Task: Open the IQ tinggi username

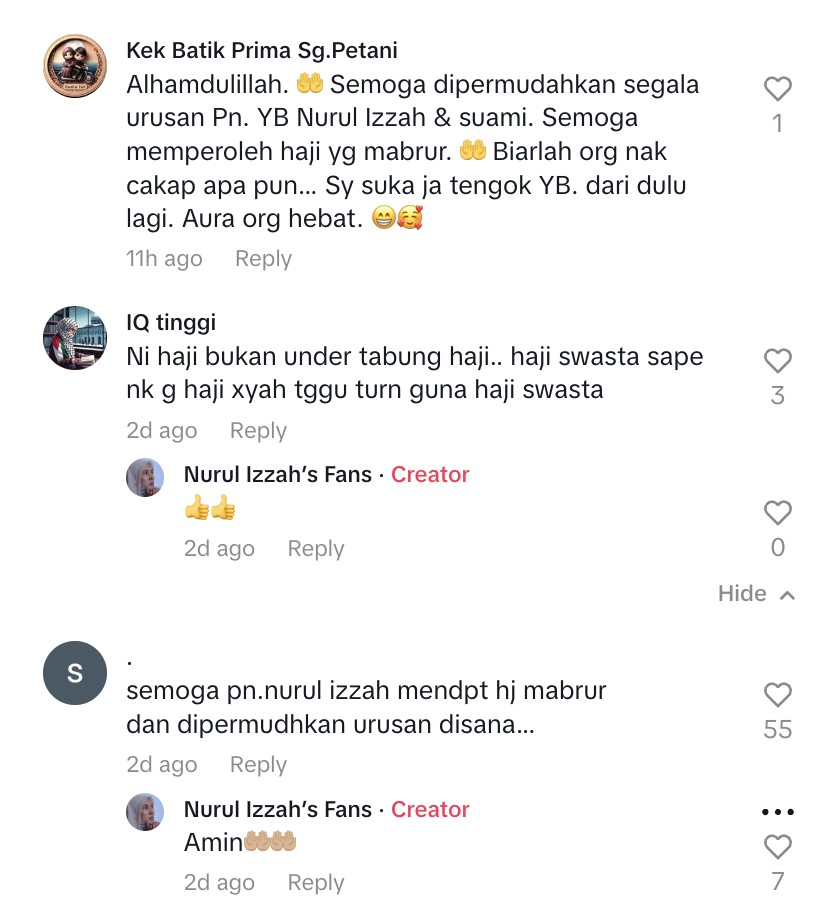Action: 171,322
